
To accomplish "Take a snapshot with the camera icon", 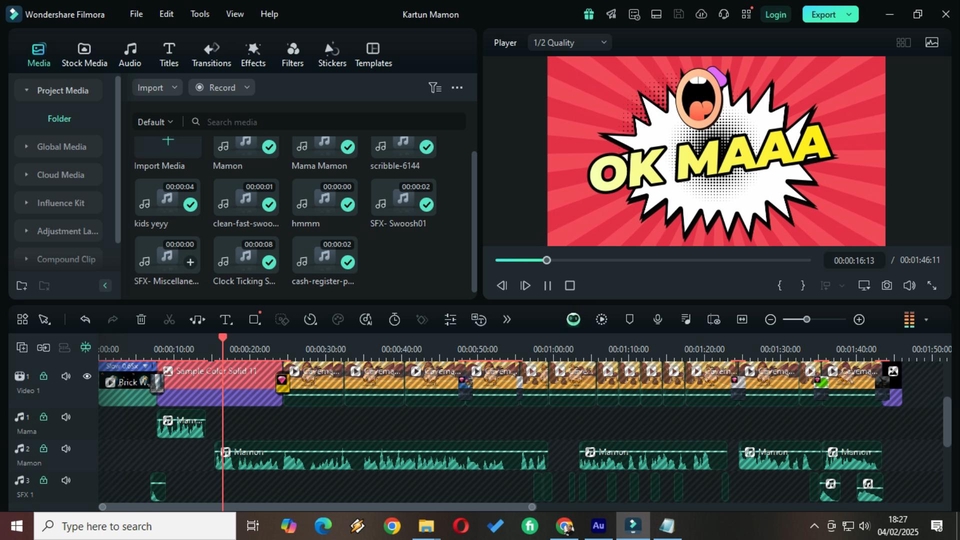I will pyautogui.click(x=887, y=286).
